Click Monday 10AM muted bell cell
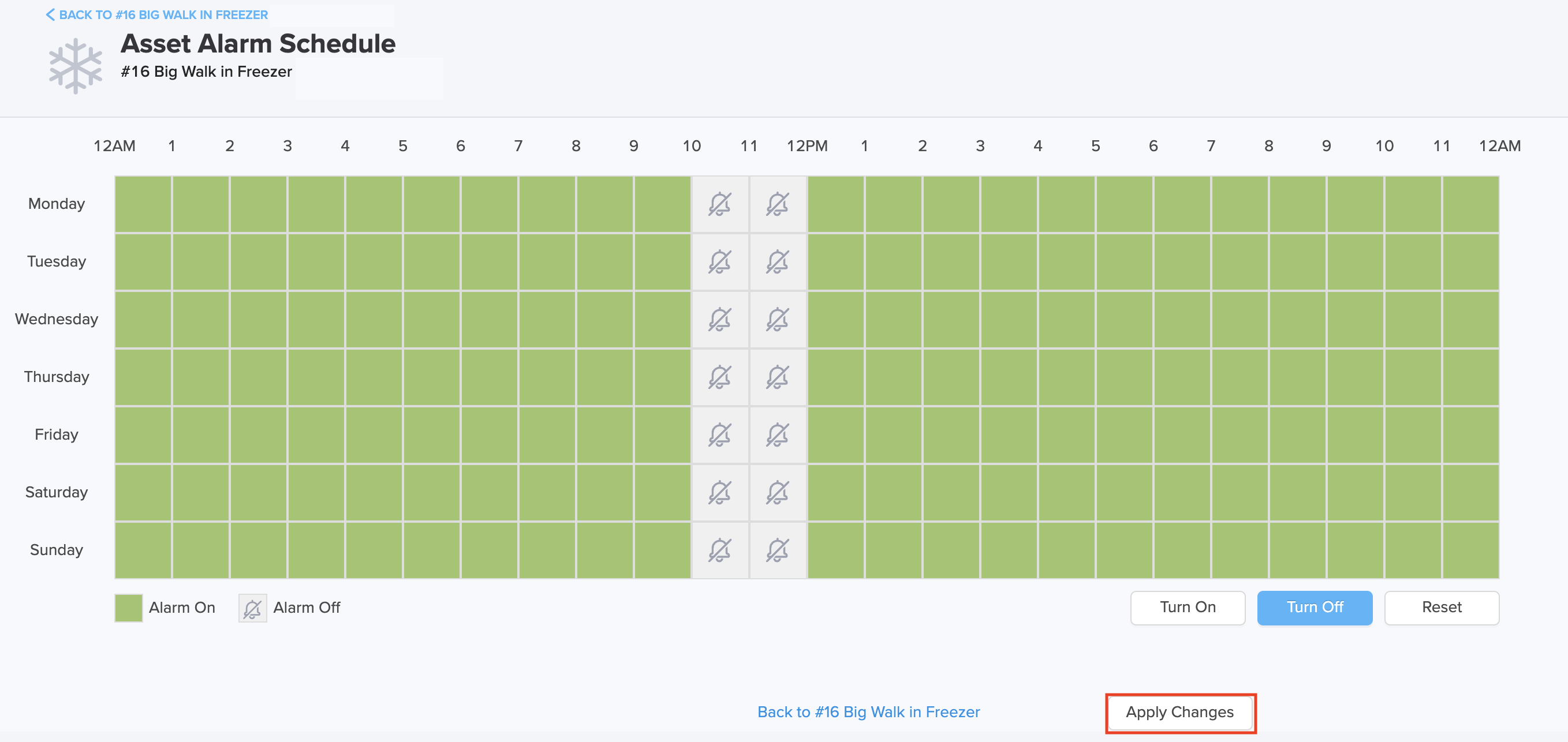 click(720, 204)
